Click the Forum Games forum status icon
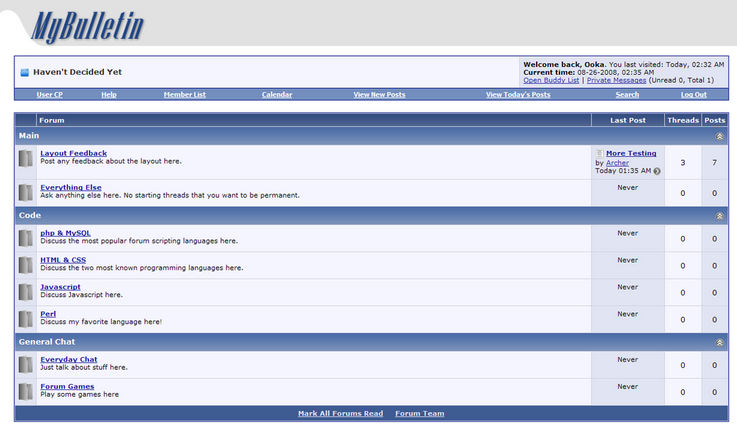 point(26,391)
